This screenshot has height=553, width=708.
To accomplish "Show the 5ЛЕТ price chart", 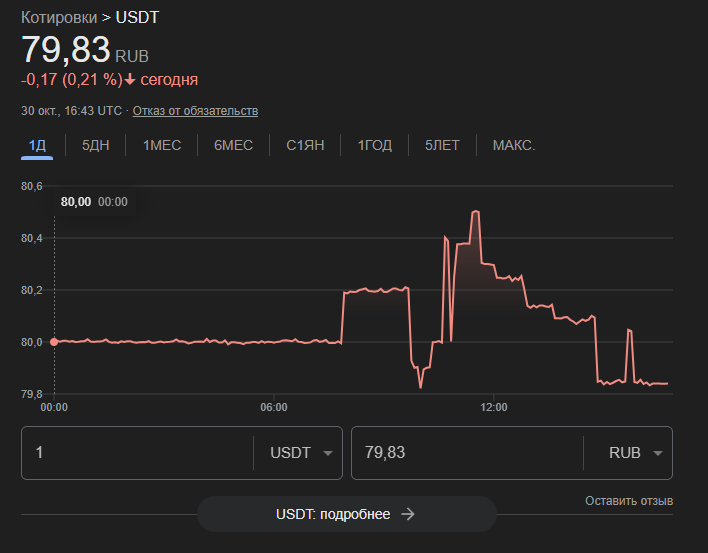I will [x=442, y=145].
